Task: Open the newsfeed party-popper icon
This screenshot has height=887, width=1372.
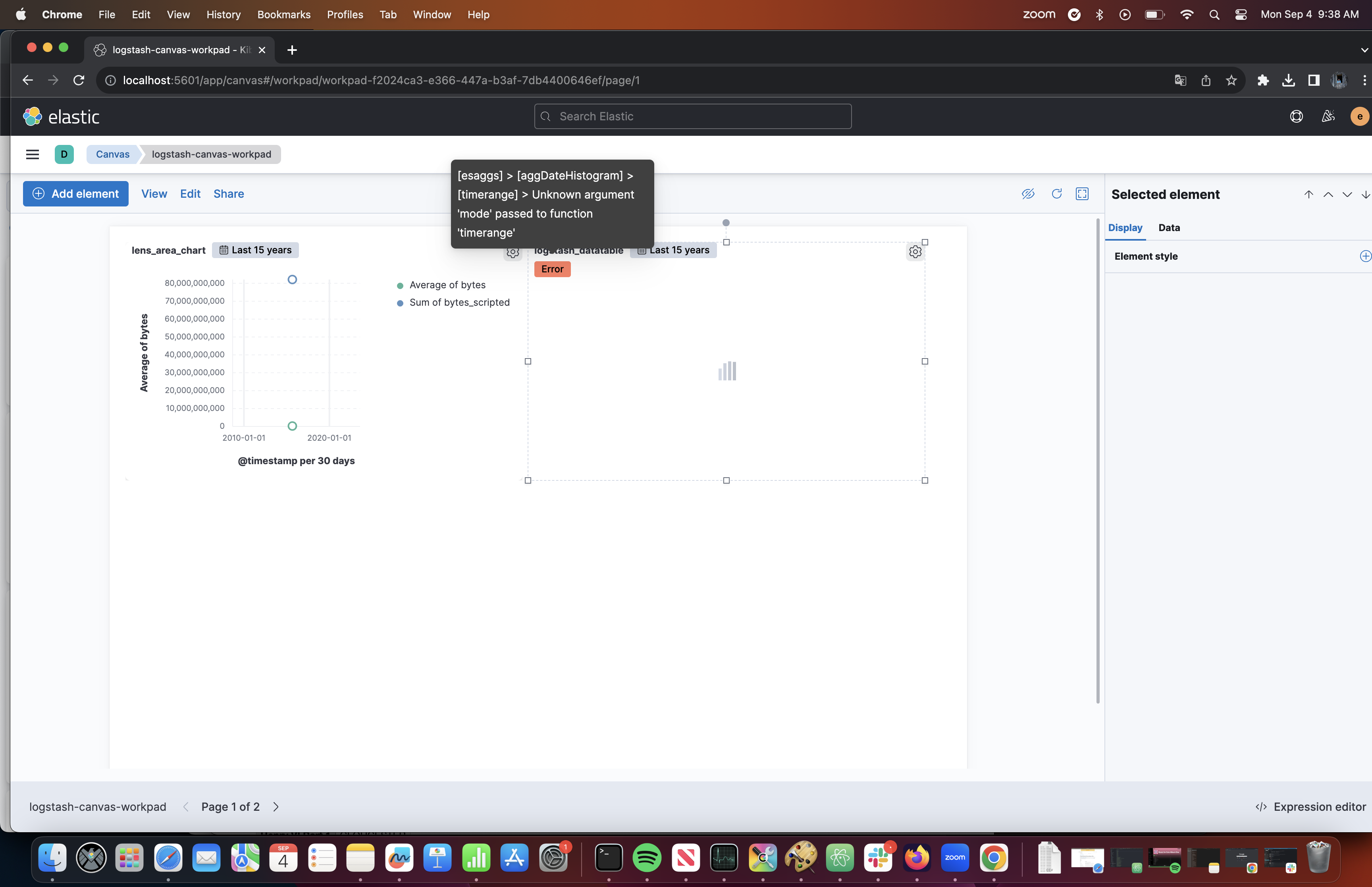Action: [1328, 116]
